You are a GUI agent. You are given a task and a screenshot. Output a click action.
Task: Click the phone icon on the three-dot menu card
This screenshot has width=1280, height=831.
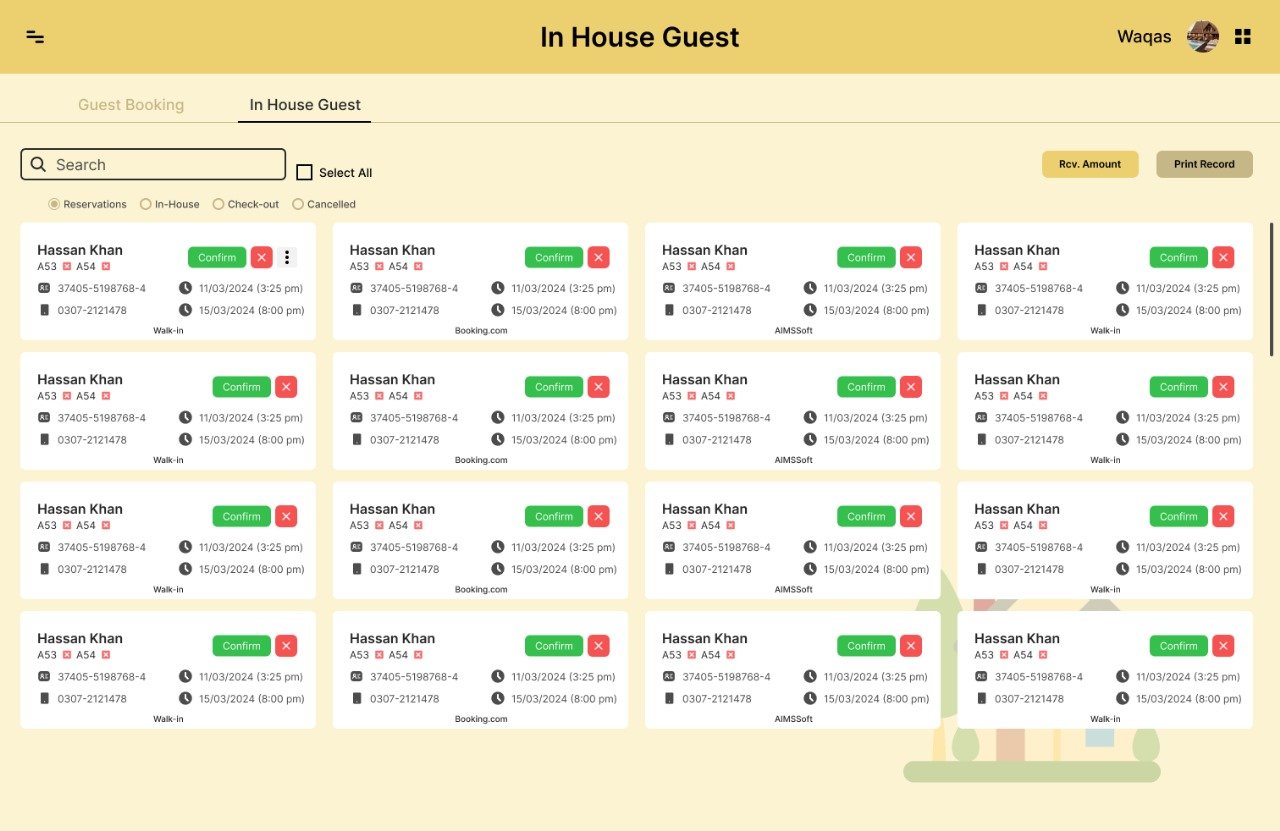click(x=44, y=310)
